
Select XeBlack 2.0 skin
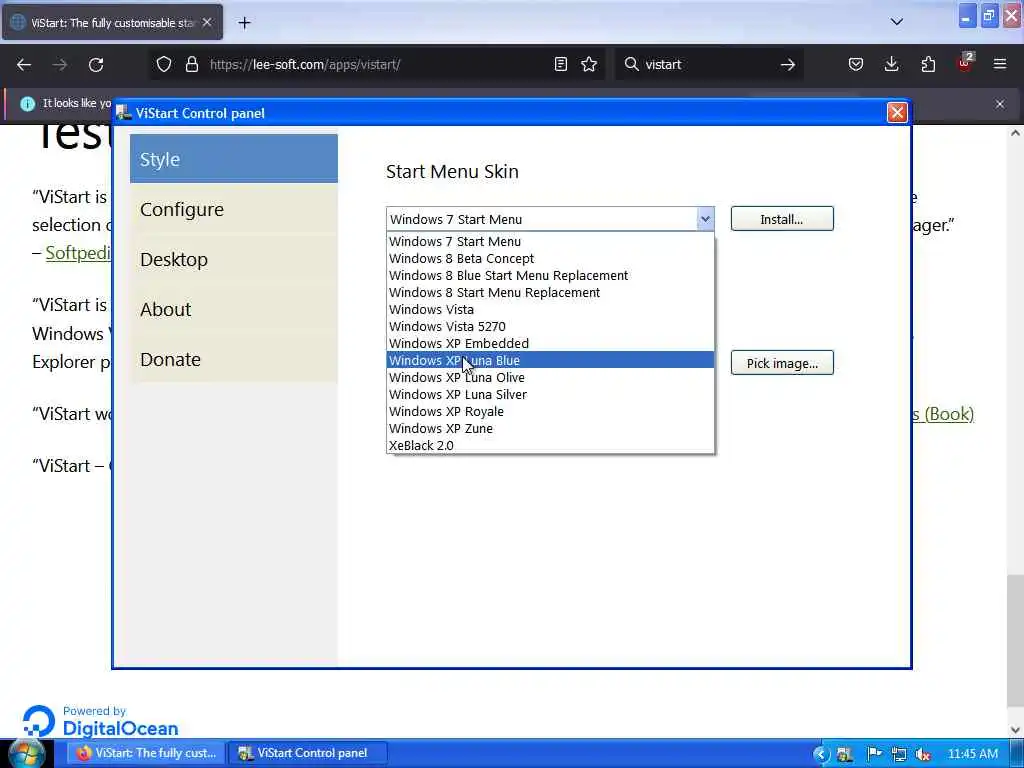tap(550, 445)
